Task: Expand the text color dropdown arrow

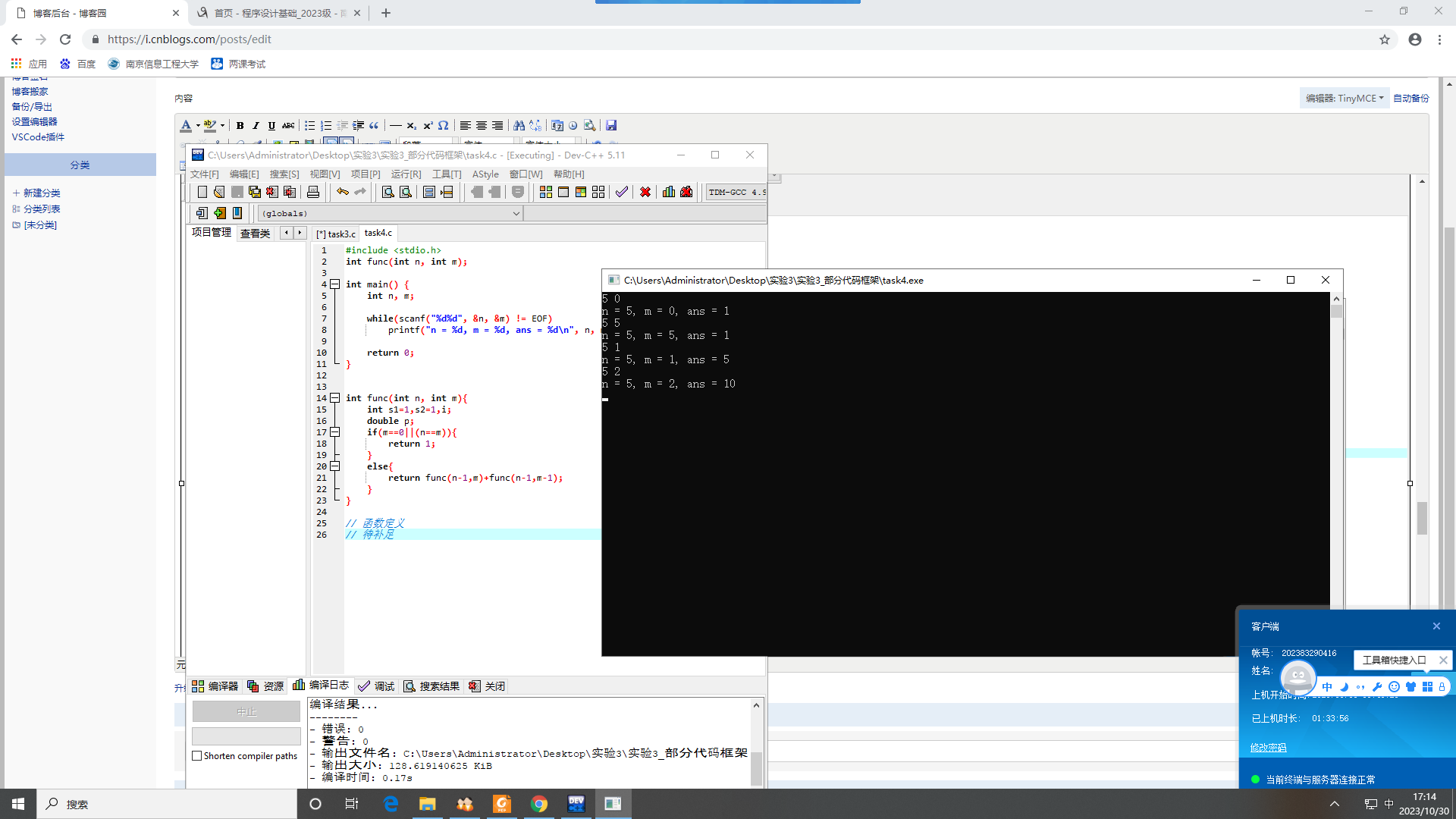Action: tap(198, 126)
